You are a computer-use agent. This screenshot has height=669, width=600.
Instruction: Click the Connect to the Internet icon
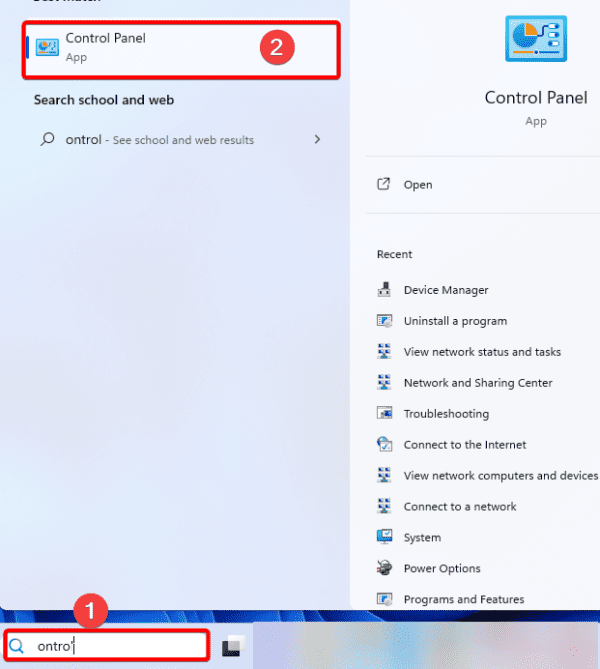(384, 444)
